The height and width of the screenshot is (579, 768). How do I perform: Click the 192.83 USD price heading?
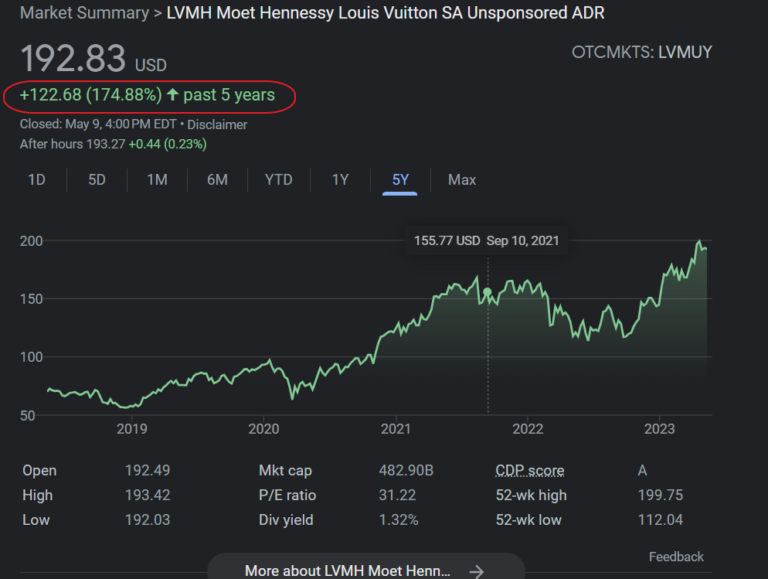[x=93, y=59]
